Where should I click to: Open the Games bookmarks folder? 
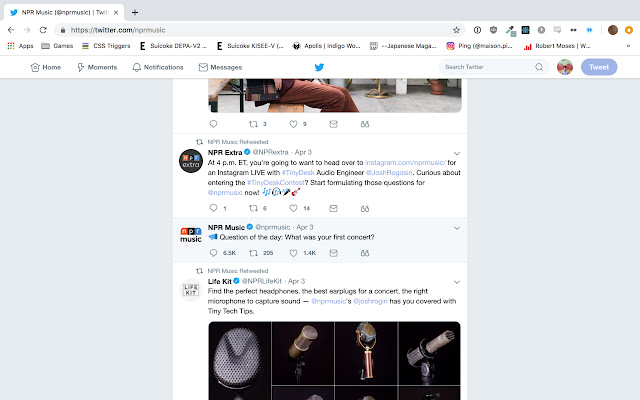pos(57,46)
